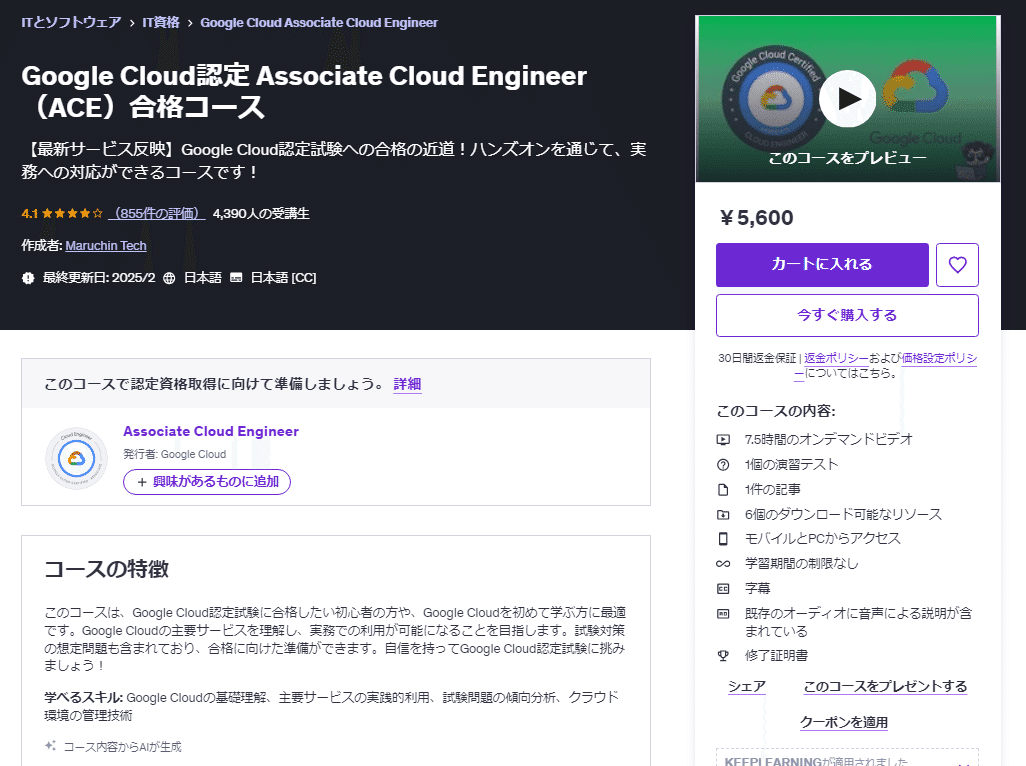Viewport: 1026px width, 766px height.
Task: Click the downloadable resources icon
Action: 723,514
